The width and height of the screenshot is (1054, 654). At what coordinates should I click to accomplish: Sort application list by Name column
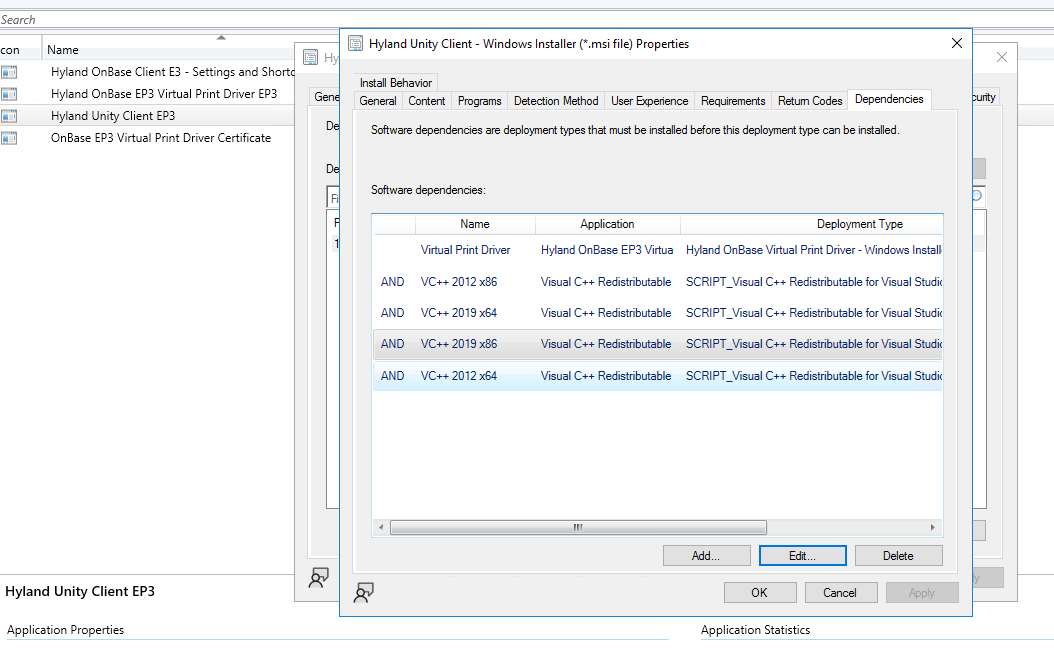click(x=168, y=50)
